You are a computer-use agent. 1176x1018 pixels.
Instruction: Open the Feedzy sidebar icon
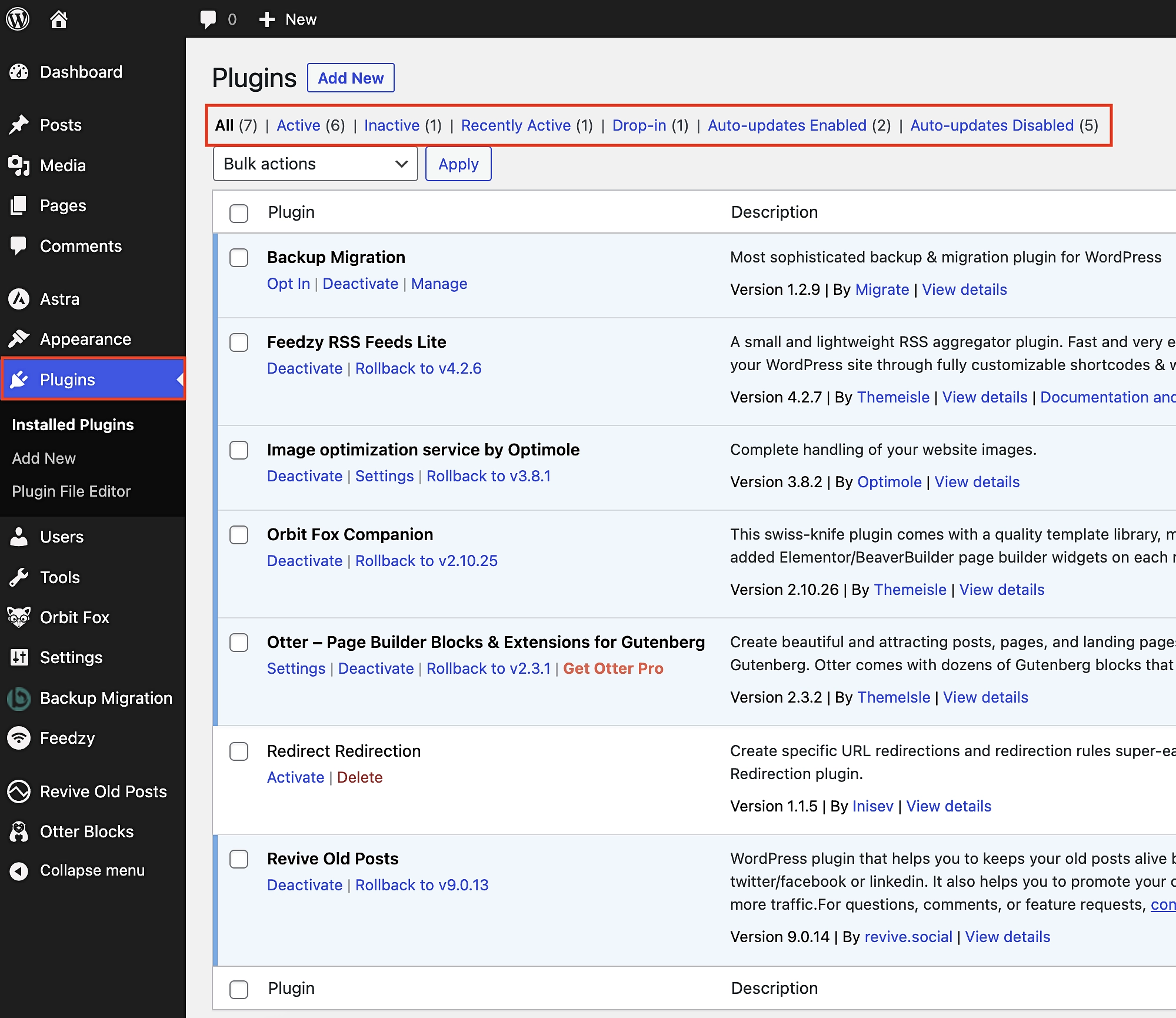click(x=19, y=738)
